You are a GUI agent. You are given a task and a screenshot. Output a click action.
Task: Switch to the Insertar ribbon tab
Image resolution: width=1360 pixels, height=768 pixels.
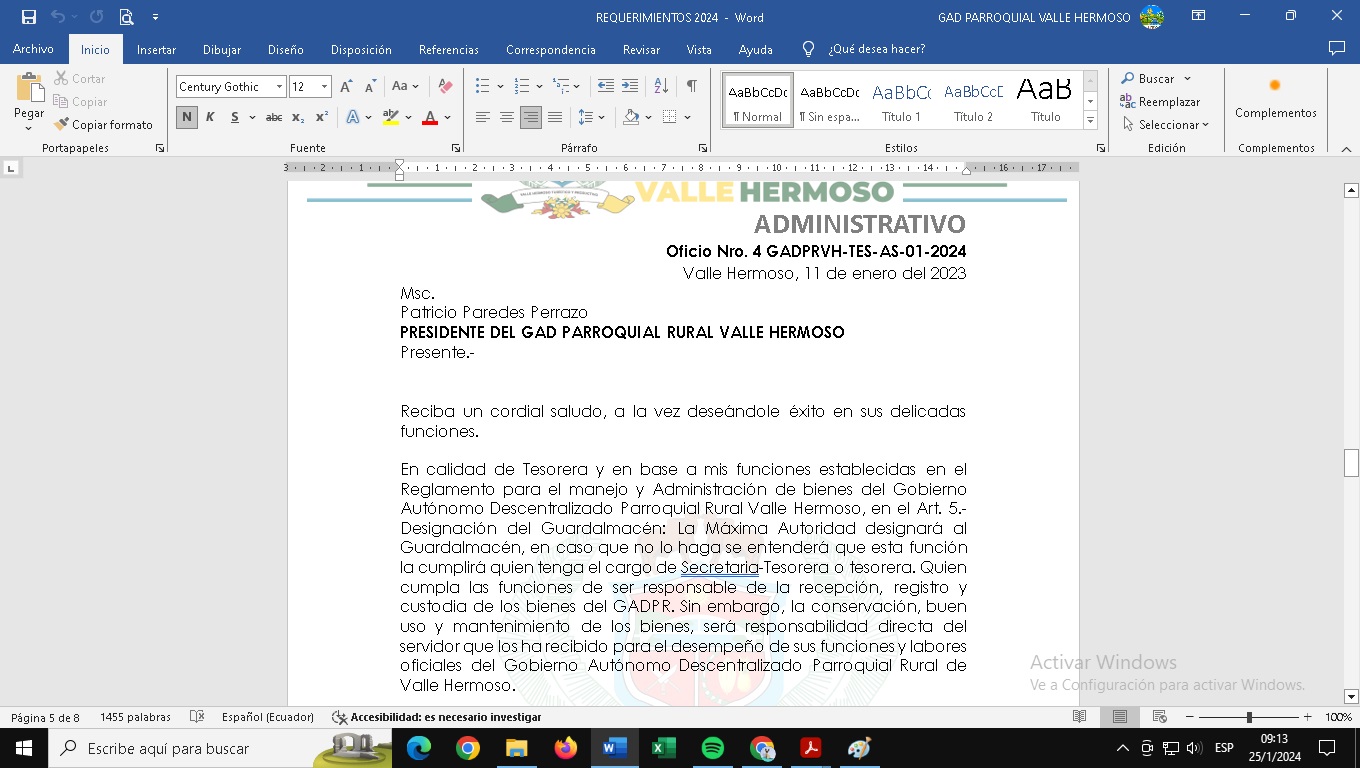tap(156, 49)
